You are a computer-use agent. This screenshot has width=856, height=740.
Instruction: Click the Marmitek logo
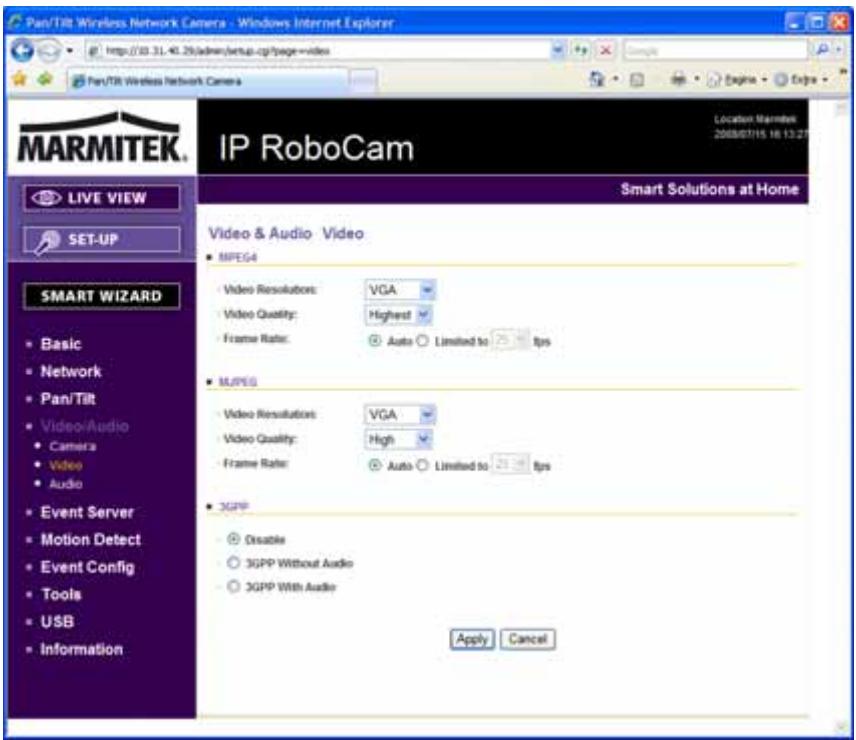click(102, 138)
